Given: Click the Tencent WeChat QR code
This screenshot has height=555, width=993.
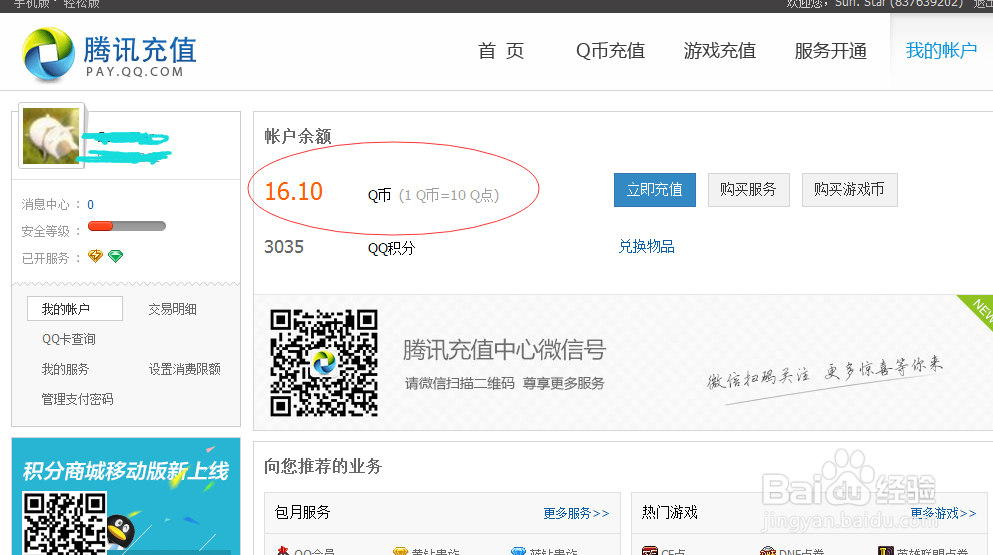Looking at the screenshot, I should 324,363.
